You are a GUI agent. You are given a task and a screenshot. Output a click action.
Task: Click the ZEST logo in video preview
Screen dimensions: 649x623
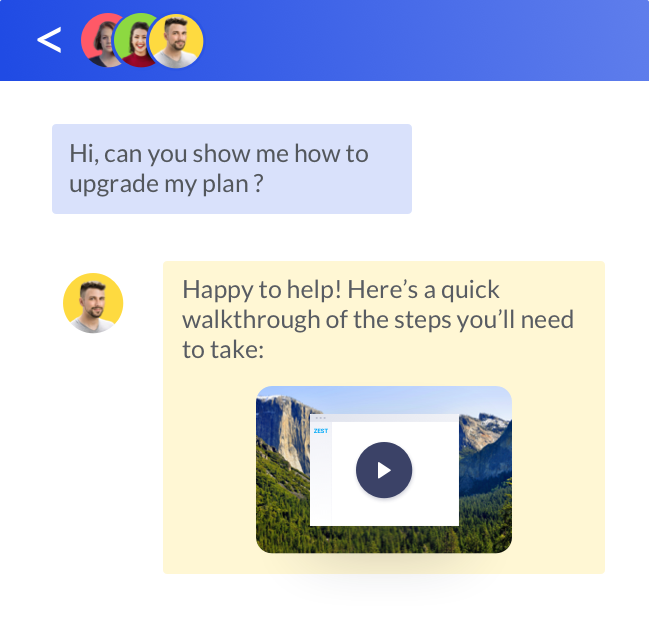[321, 431]
